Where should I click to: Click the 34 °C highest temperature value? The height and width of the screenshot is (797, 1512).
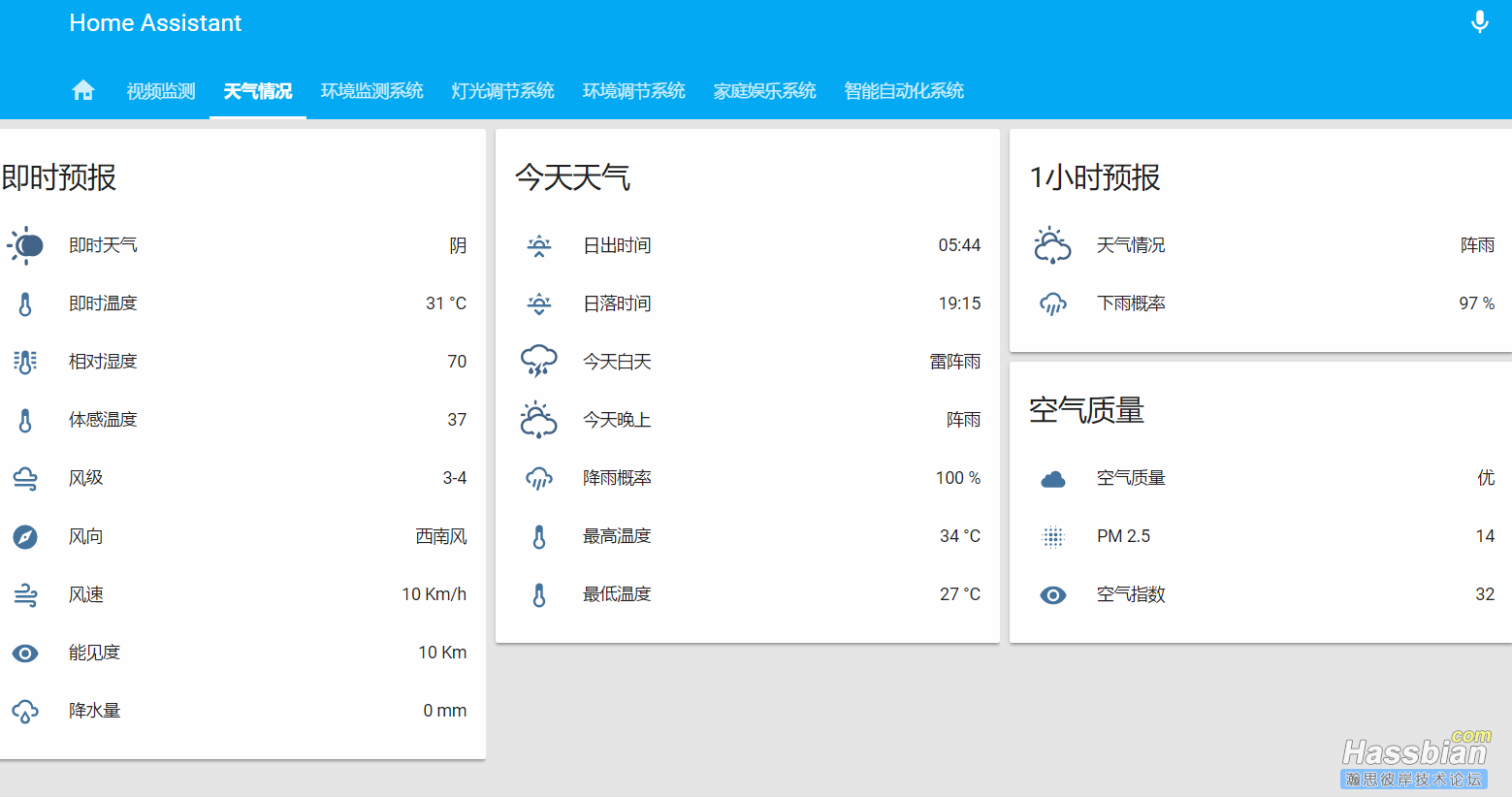click(x=960, y=536)
